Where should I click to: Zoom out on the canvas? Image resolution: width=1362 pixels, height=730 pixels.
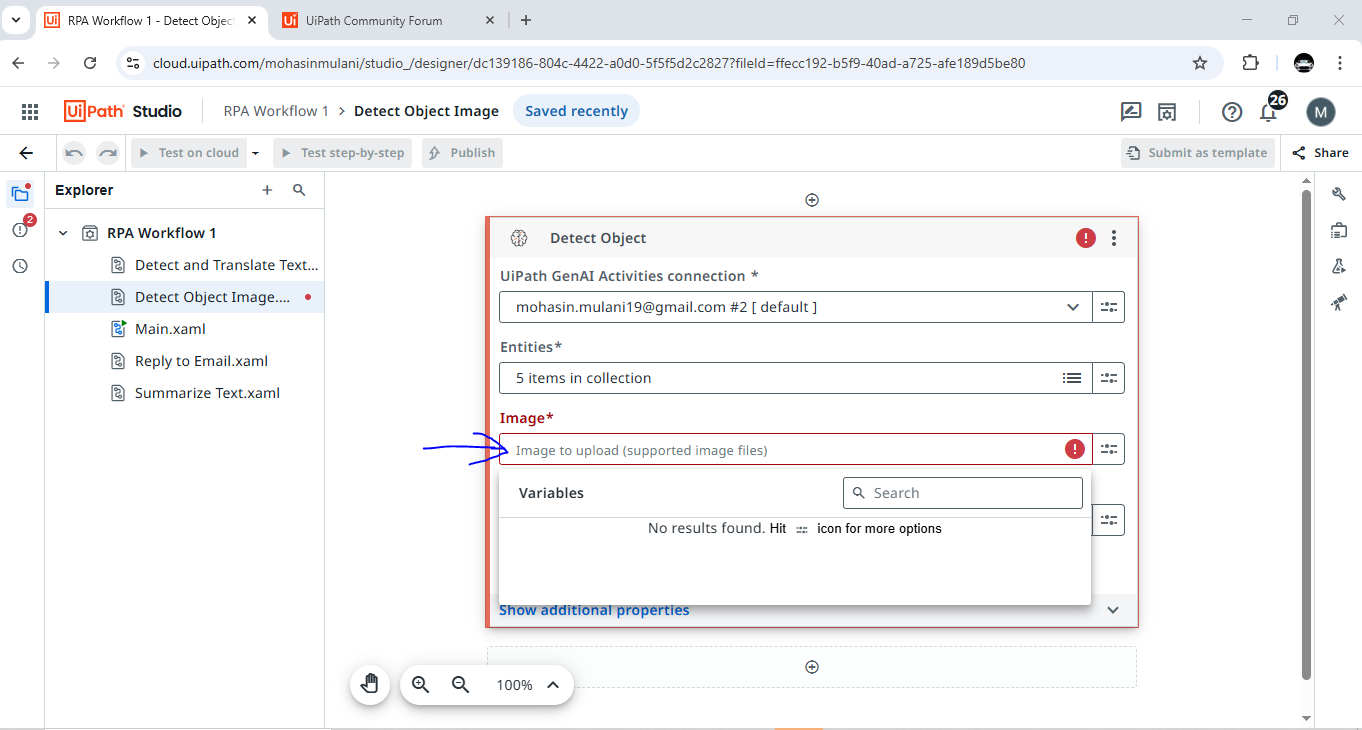tap(461, 685)
